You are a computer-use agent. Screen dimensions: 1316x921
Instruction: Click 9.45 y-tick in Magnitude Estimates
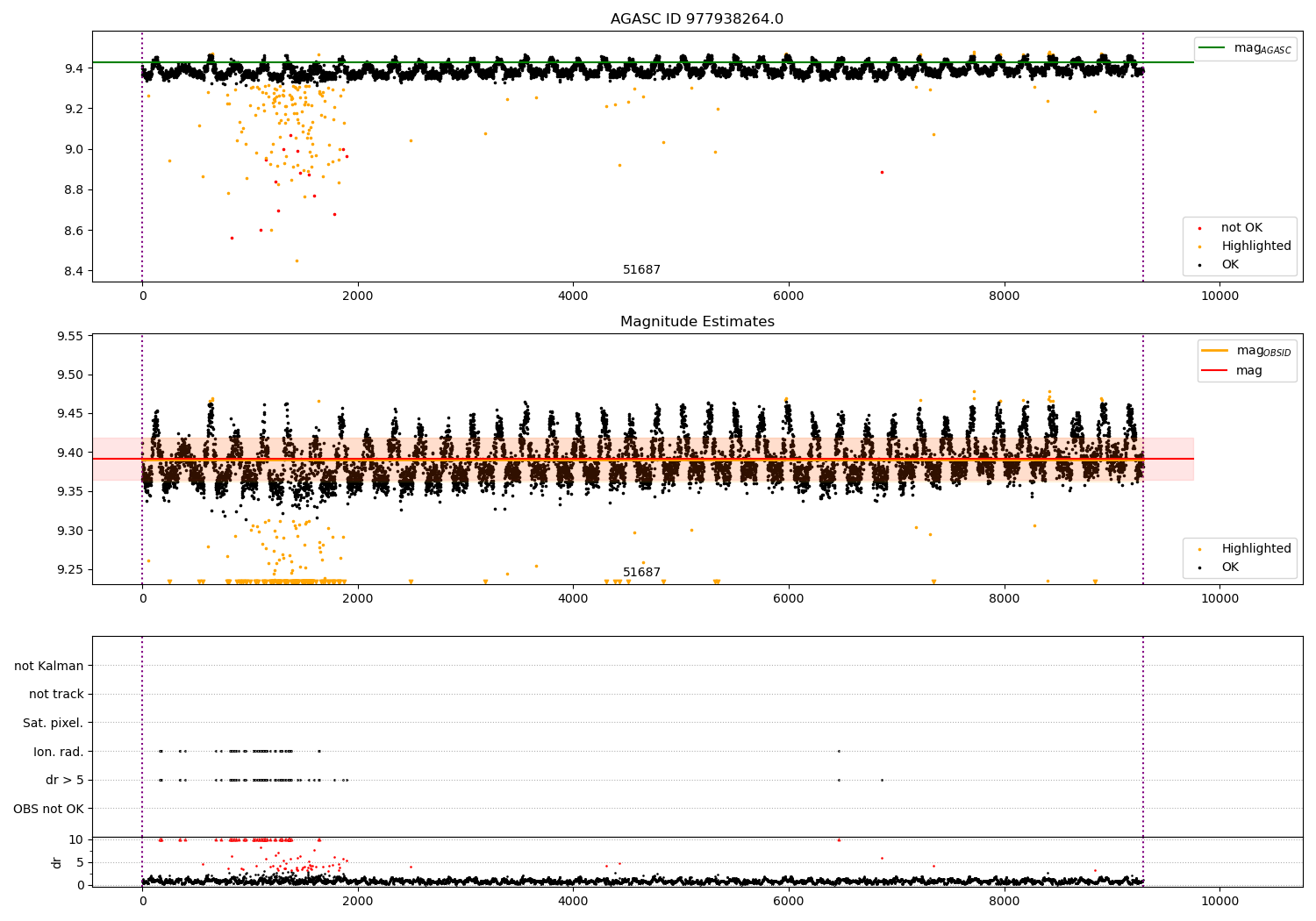[70, 414]
